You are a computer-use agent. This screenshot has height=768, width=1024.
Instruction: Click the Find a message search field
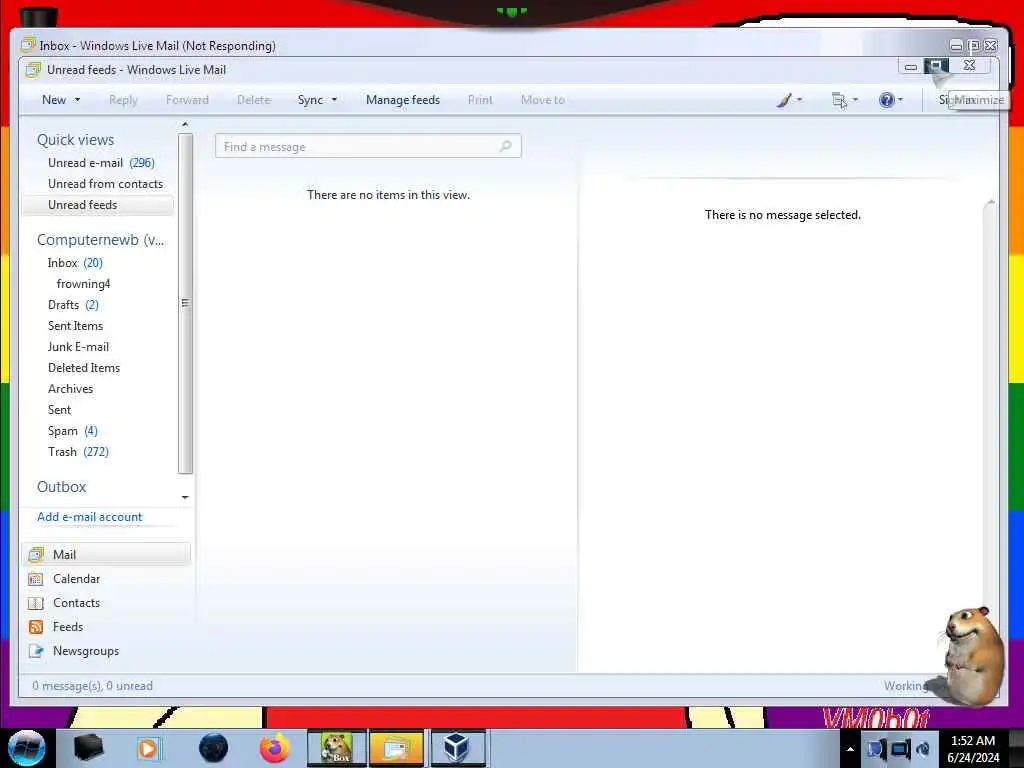pos(368,146)
